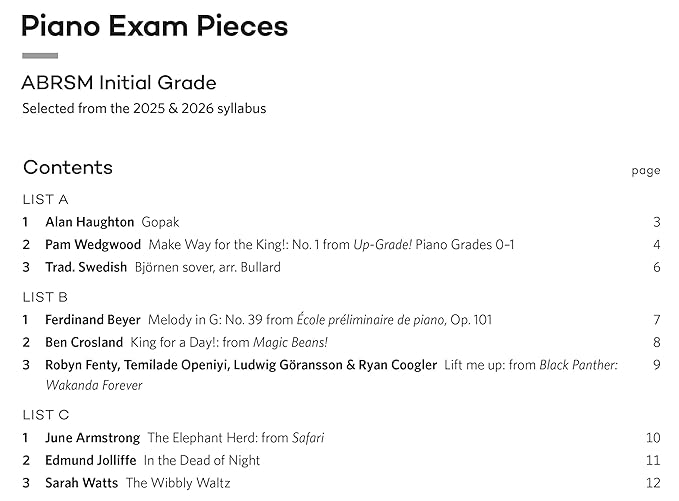Click page number 12 for The Wibbly Waltz
The image size is (679, 501).
pyautogui.click(x=654, y=483)
